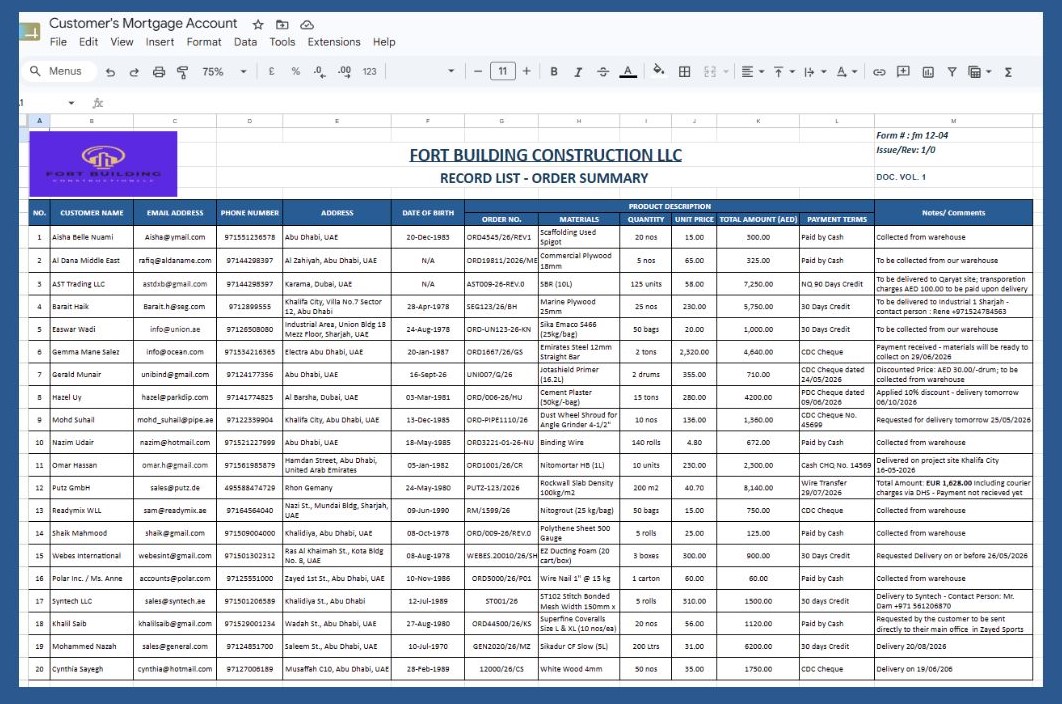Screen dimensions: 1062x704
Task: Select order cell ORD-PIPE1110/26
Action: point(501,419)
